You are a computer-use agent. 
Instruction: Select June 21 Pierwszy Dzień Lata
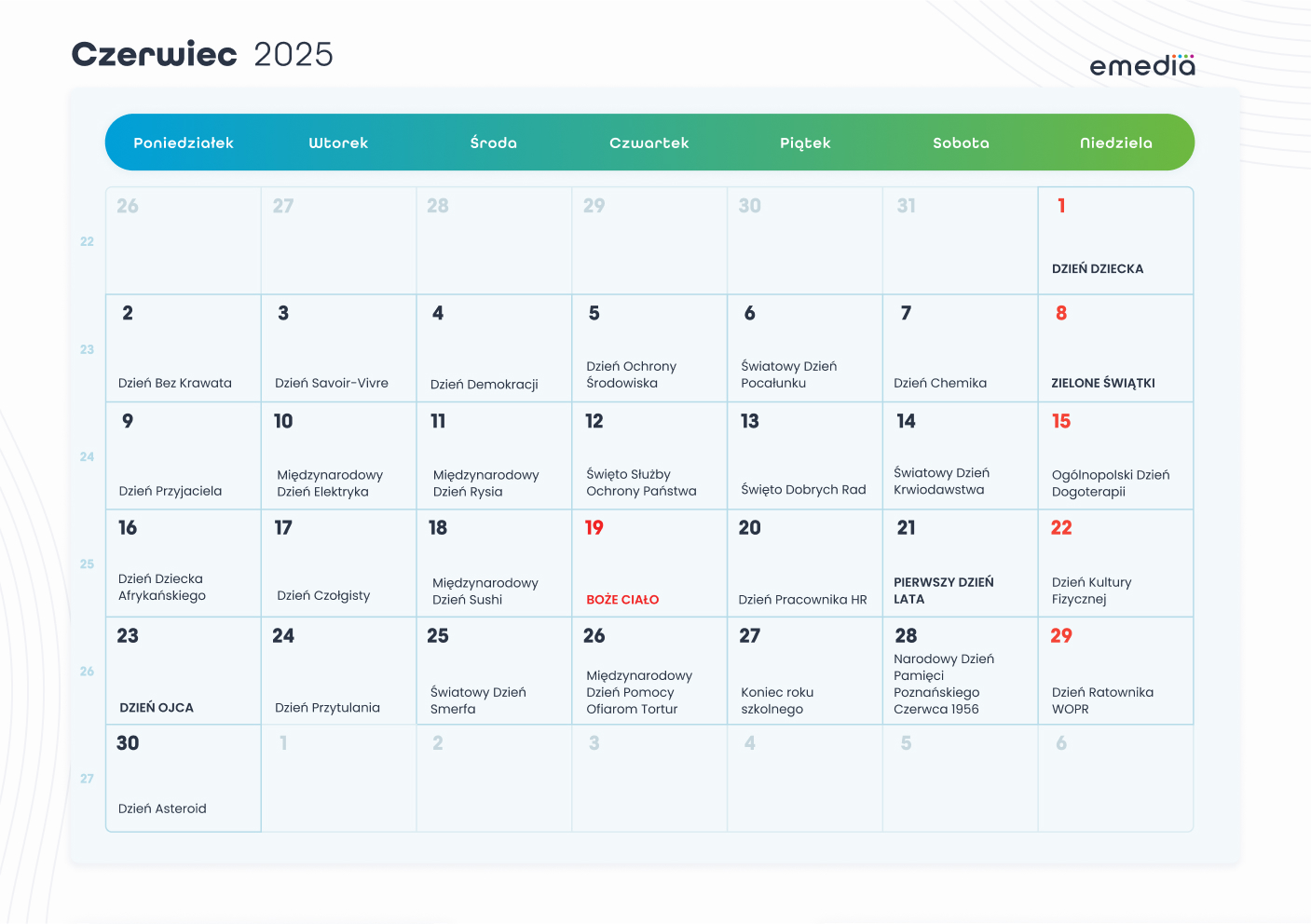pos(960,563)
